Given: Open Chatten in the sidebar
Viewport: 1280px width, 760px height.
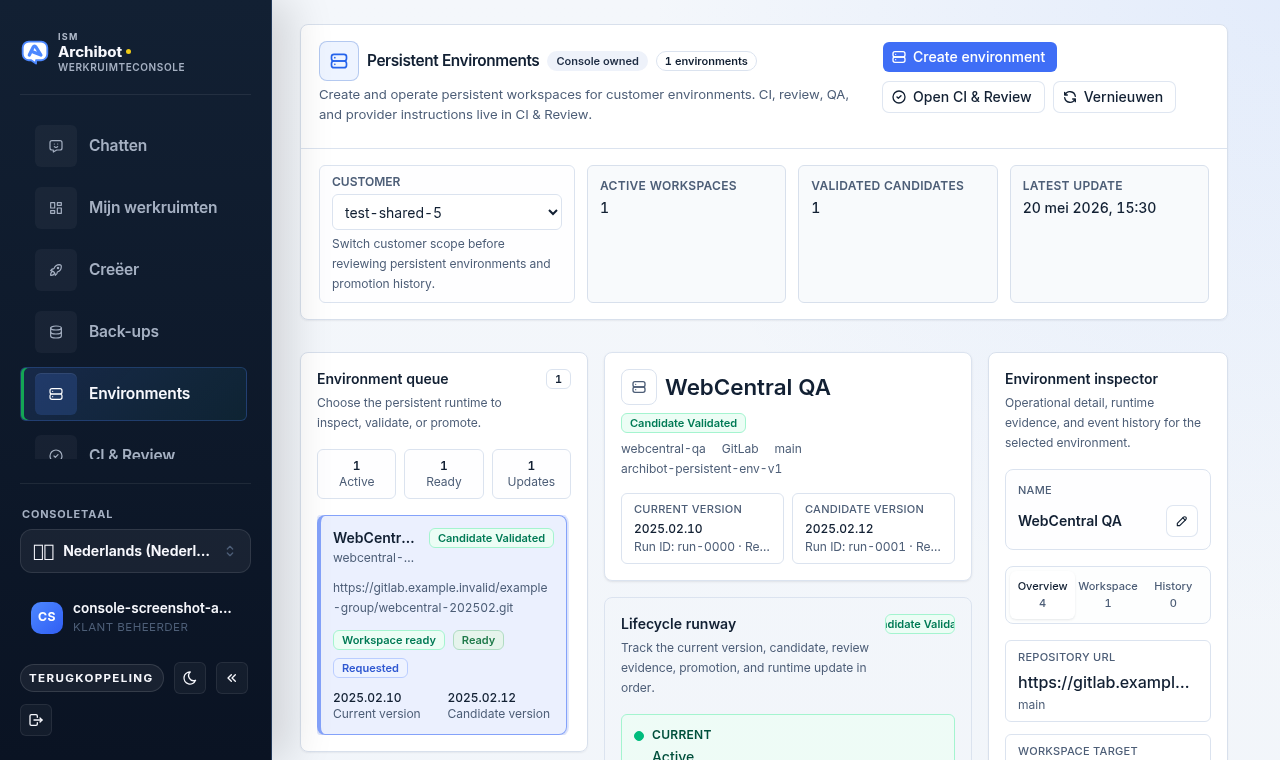Looking at the screenshot, I should tap(134, 146).
